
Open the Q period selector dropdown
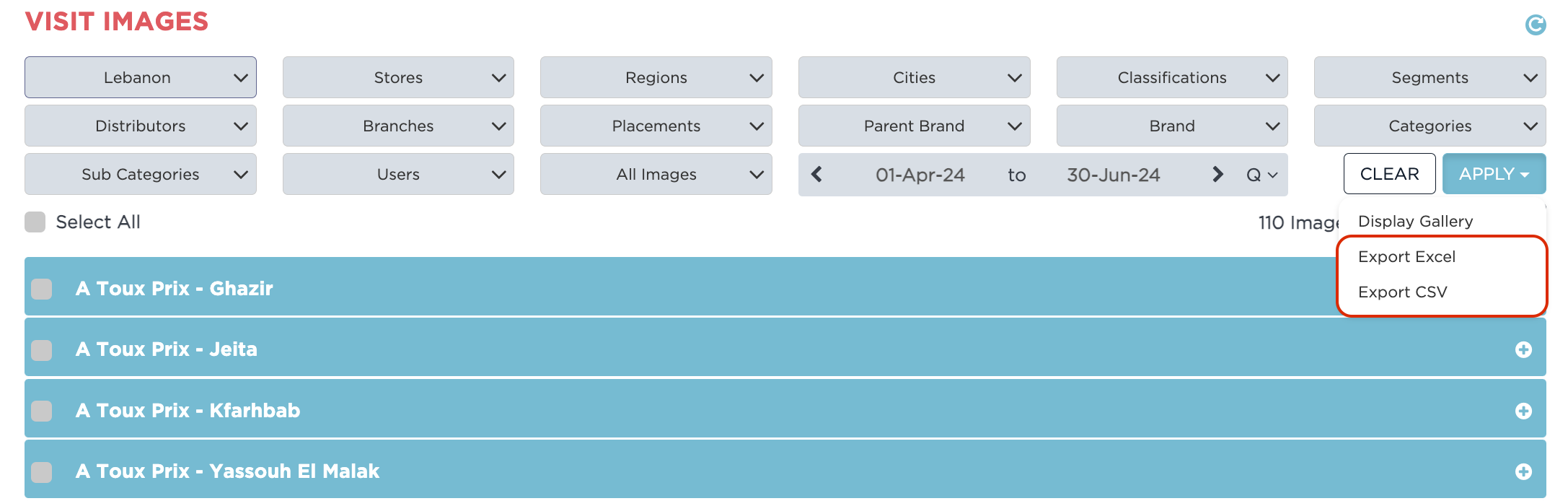1261,175
